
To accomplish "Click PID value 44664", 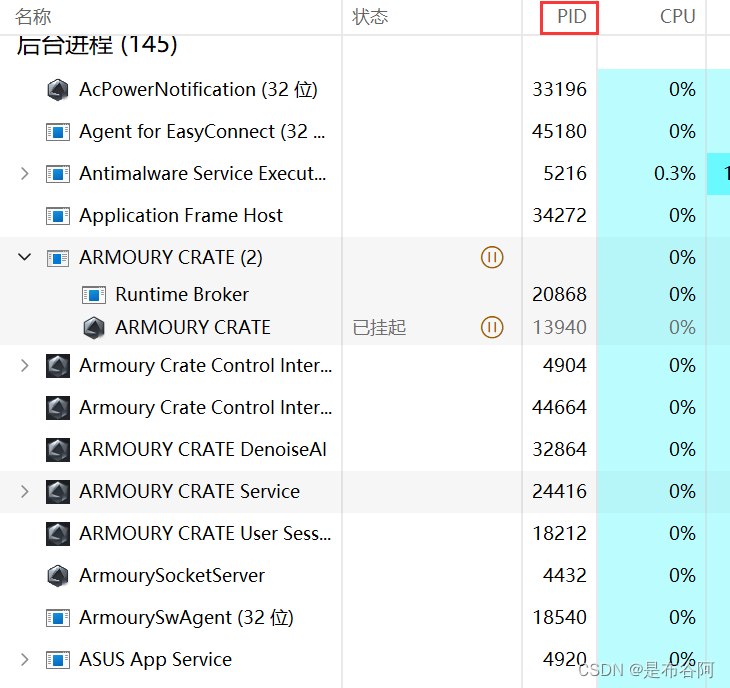I will click(x=559, y=408).
